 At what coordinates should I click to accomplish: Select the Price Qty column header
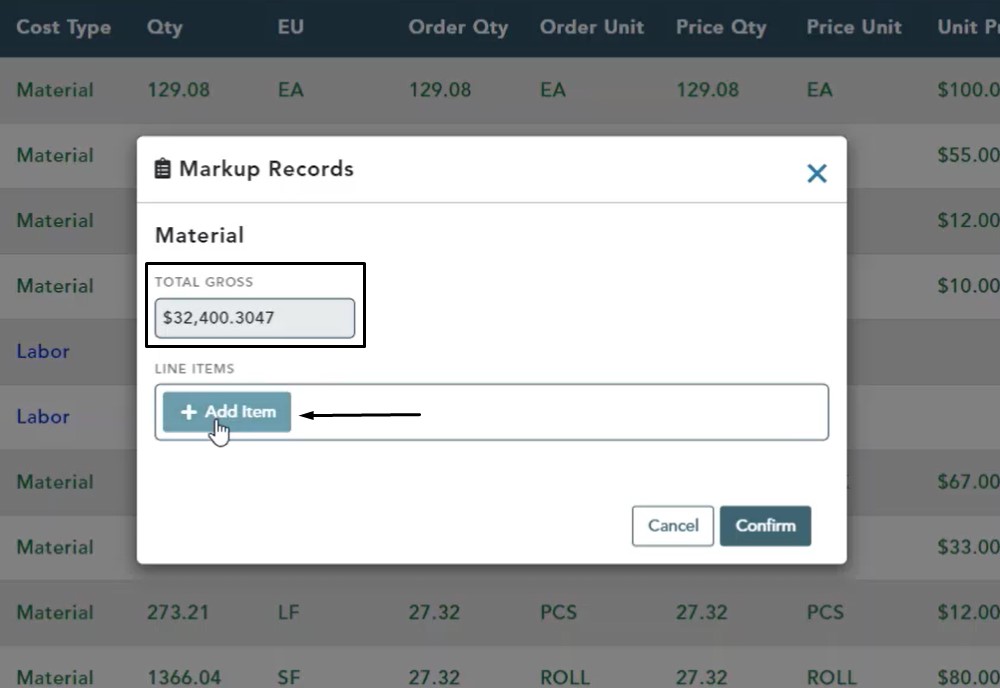click(x=721, y=27)
